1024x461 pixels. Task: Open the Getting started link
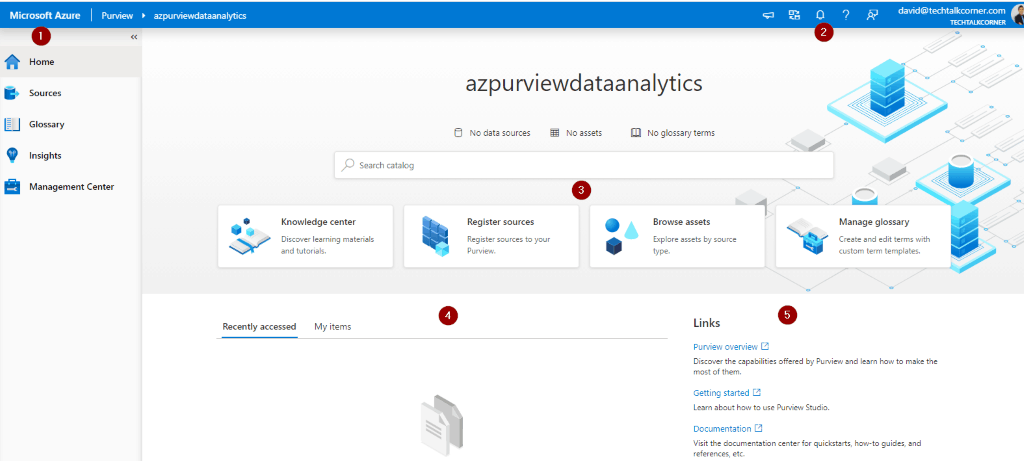tap(722, 392)
